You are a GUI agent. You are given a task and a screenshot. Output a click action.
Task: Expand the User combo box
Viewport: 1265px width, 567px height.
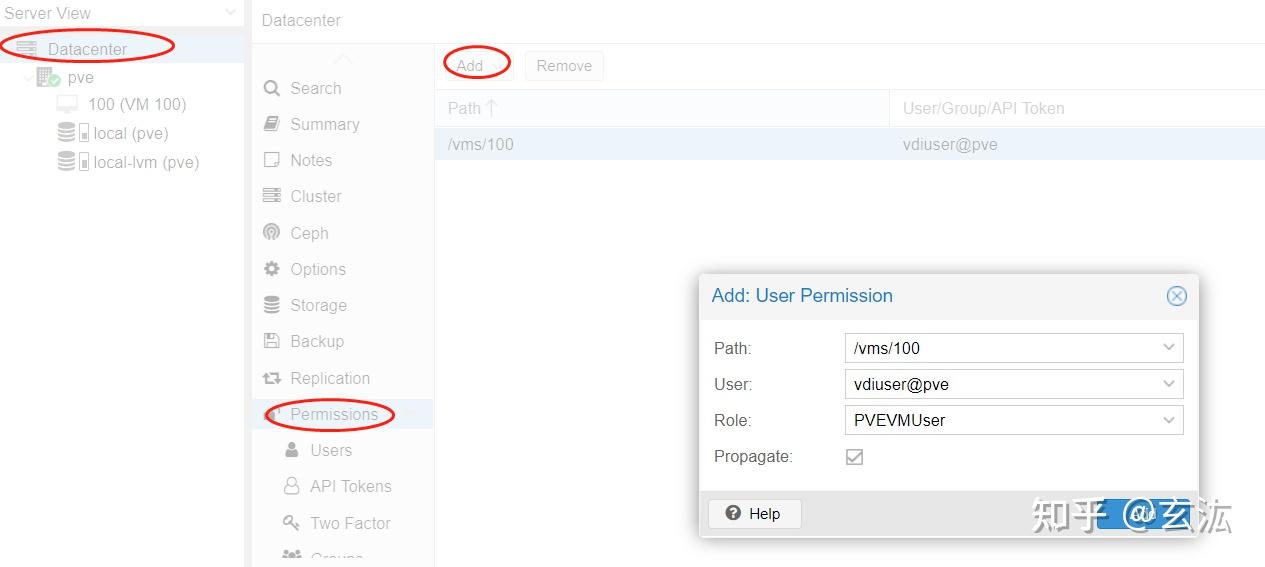pyautogui.click(x=1168, y=384)
